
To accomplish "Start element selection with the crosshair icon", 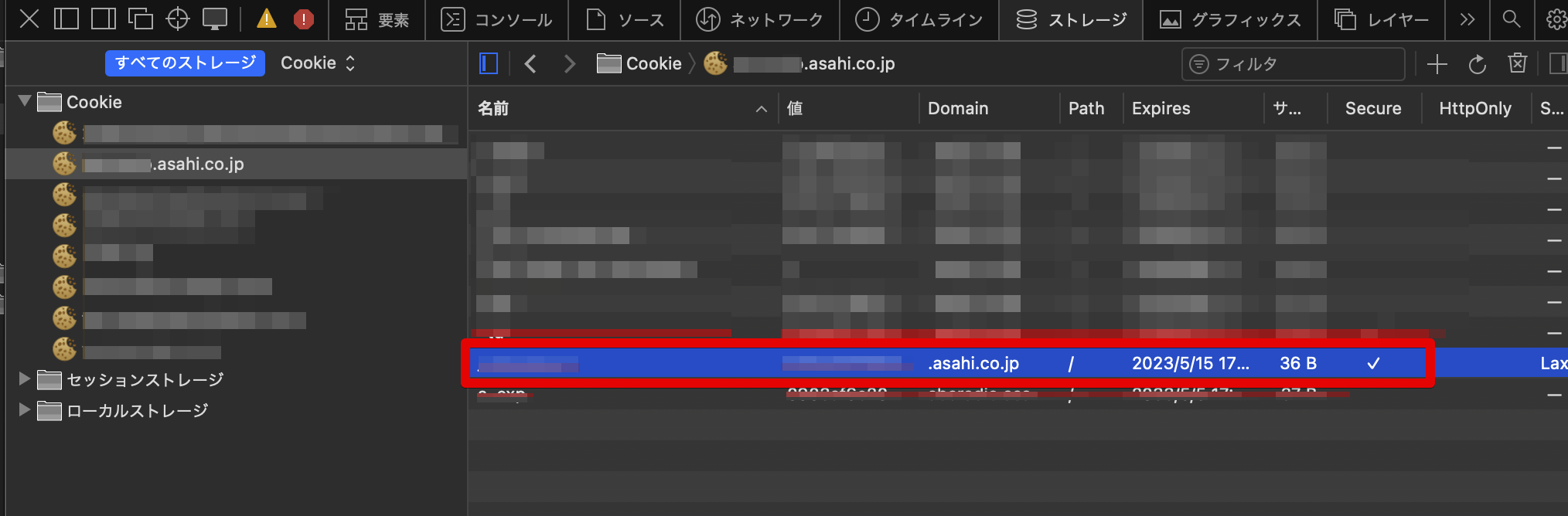I will pyautogui.click(x=178, y=19).
